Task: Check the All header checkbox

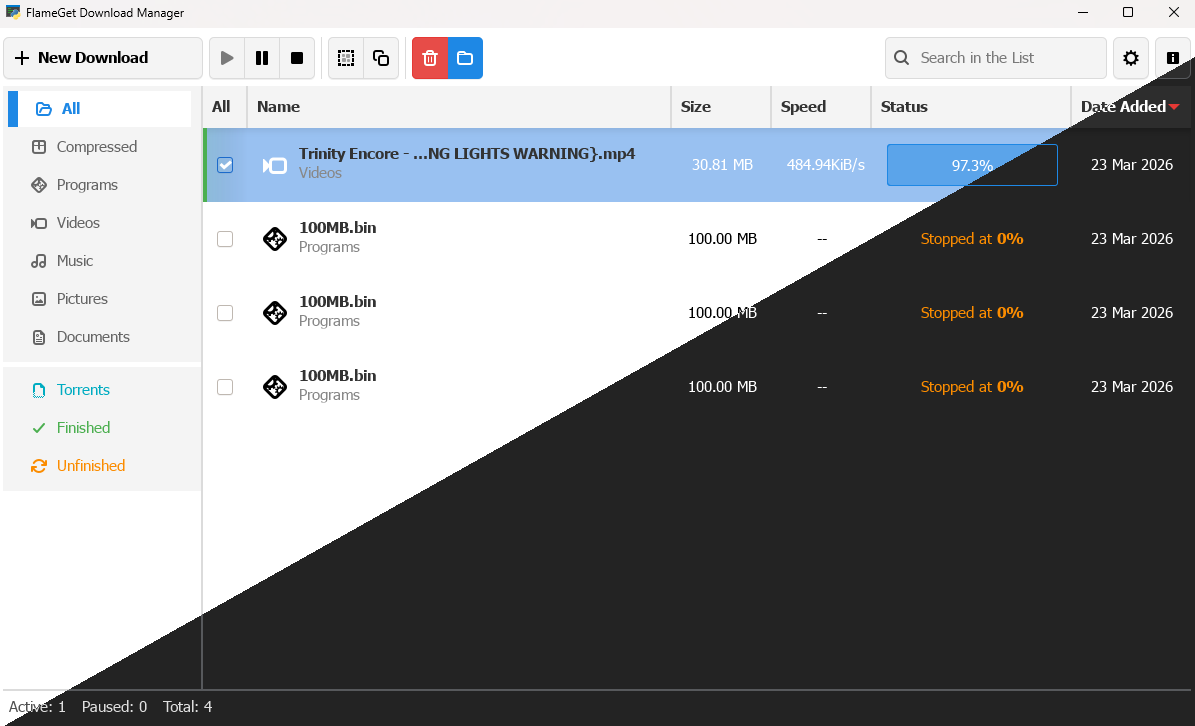Action: coord(222,107)
